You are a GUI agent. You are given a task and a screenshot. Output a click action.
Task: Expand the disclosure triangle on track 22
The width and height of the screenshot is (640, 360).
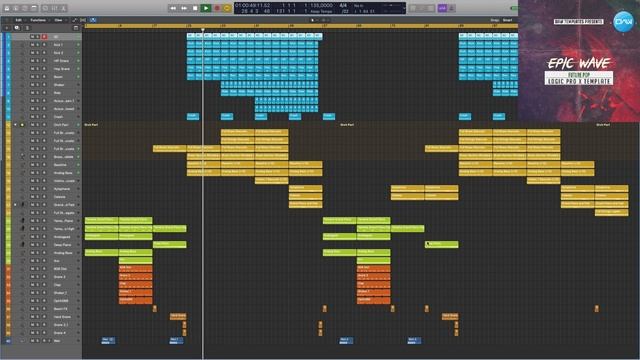click(16, 205)
